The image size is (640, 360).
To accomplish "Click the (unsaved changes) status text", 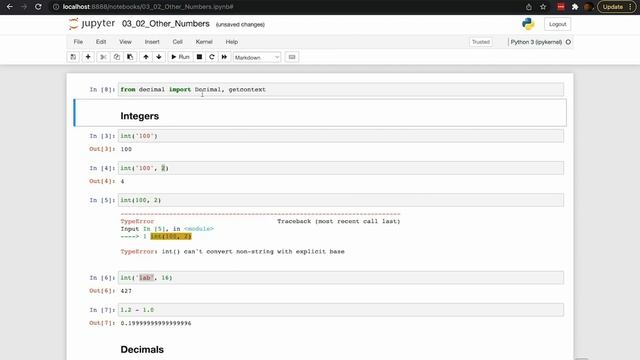I will [240, 24].
